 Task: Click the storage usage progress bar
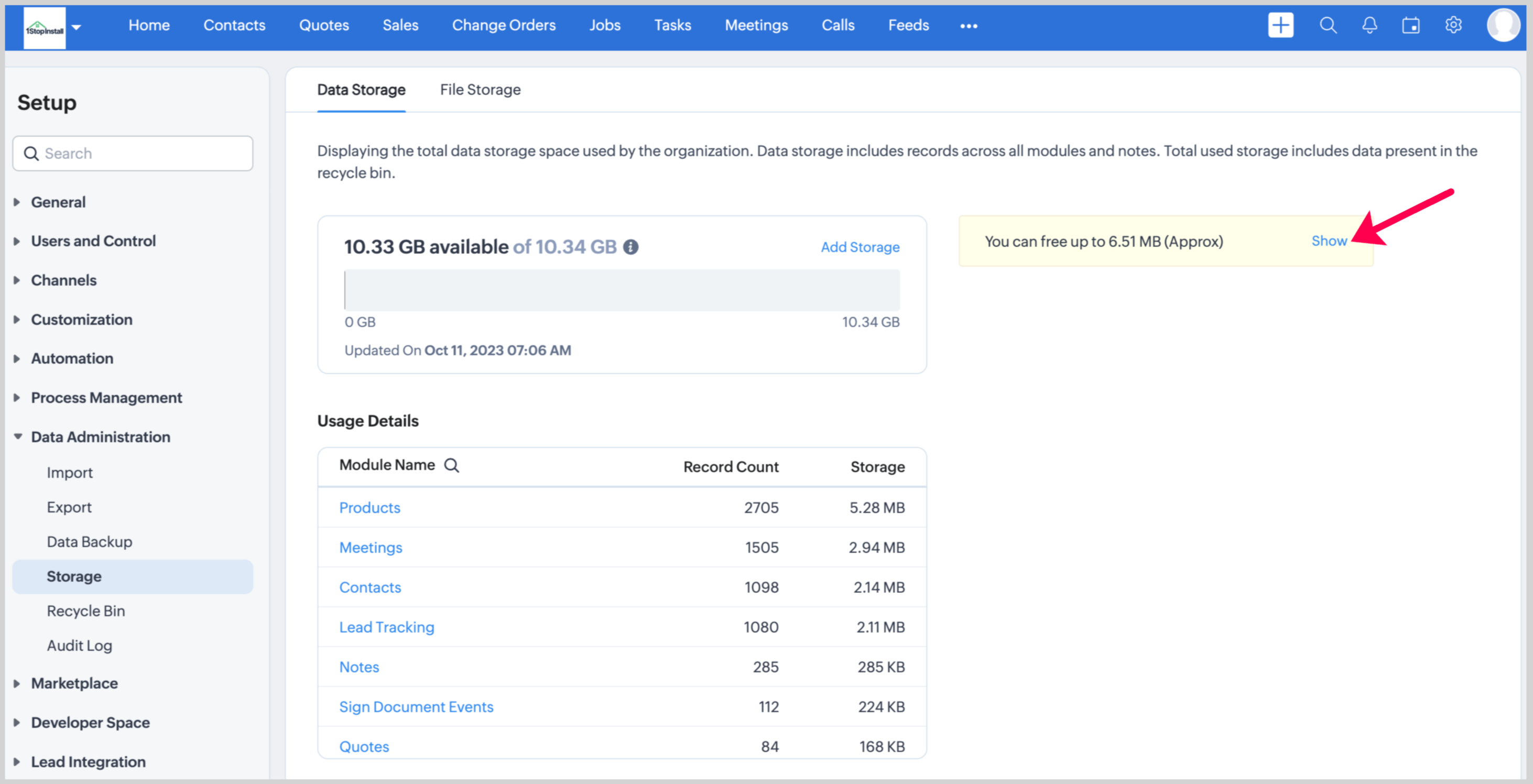tap(621, 290)
